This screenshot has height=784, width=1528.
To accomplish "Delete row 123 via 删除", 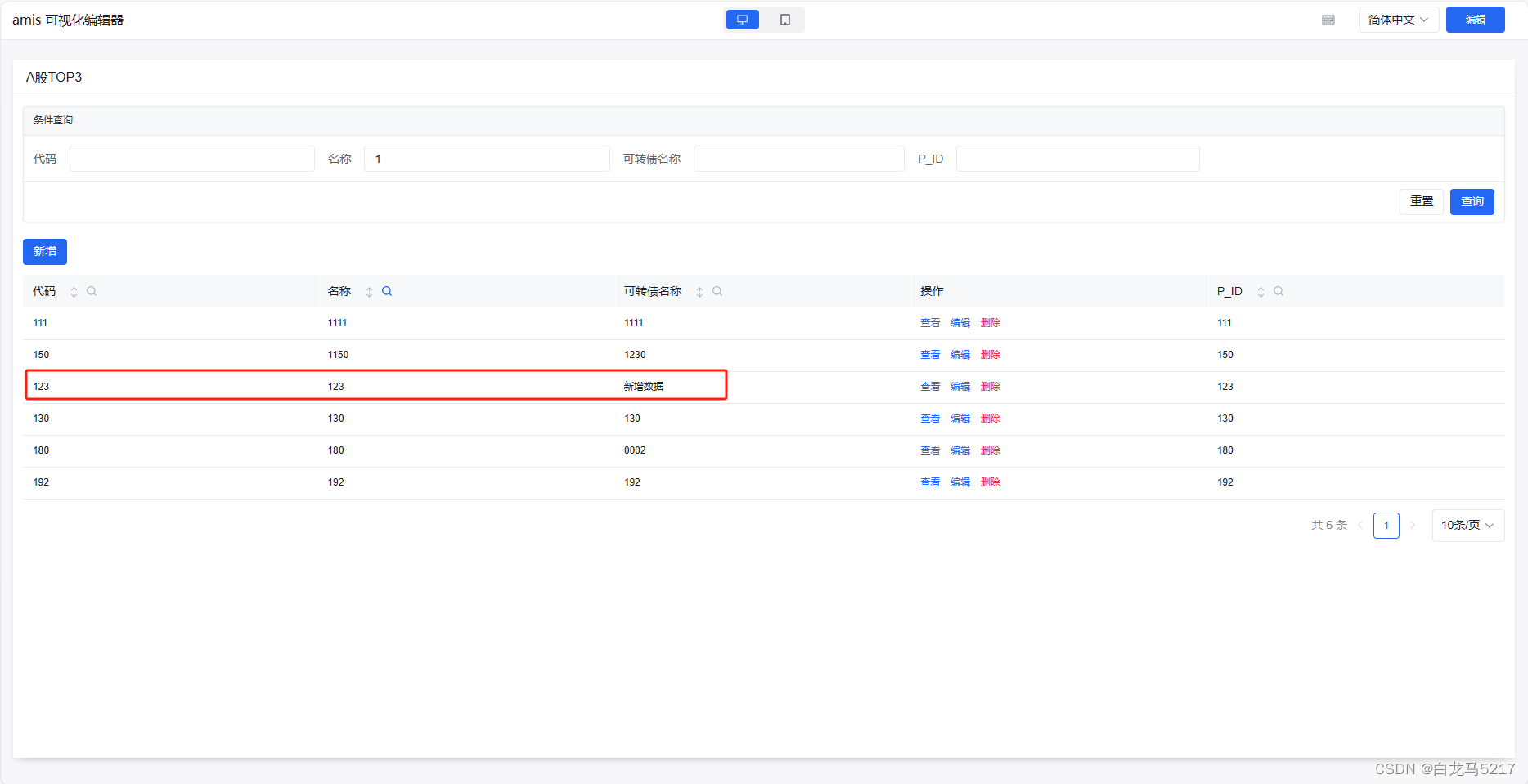I will coord(991,387).
